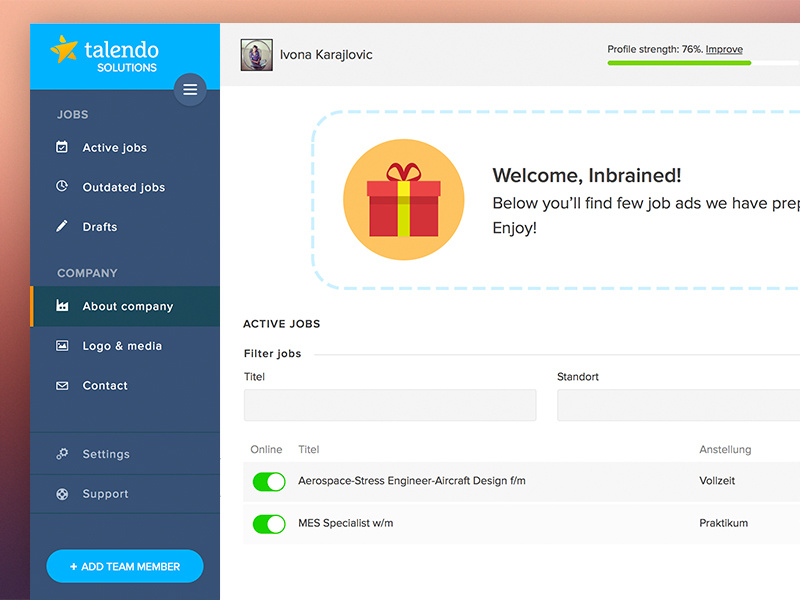This screenshot has height=600, width=800.
Task: Click the gift box welcome icon
Action: tap(404, 199)
